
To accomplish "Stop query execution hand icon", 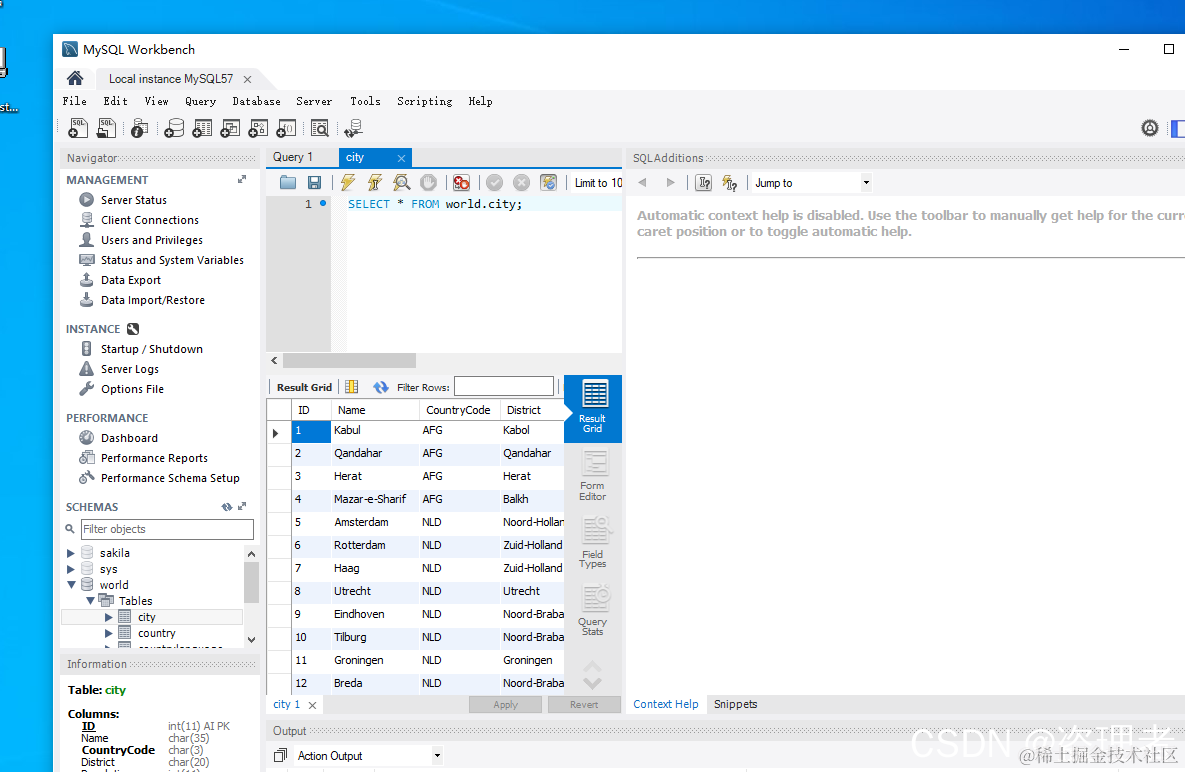I will (x=429, y=182).
